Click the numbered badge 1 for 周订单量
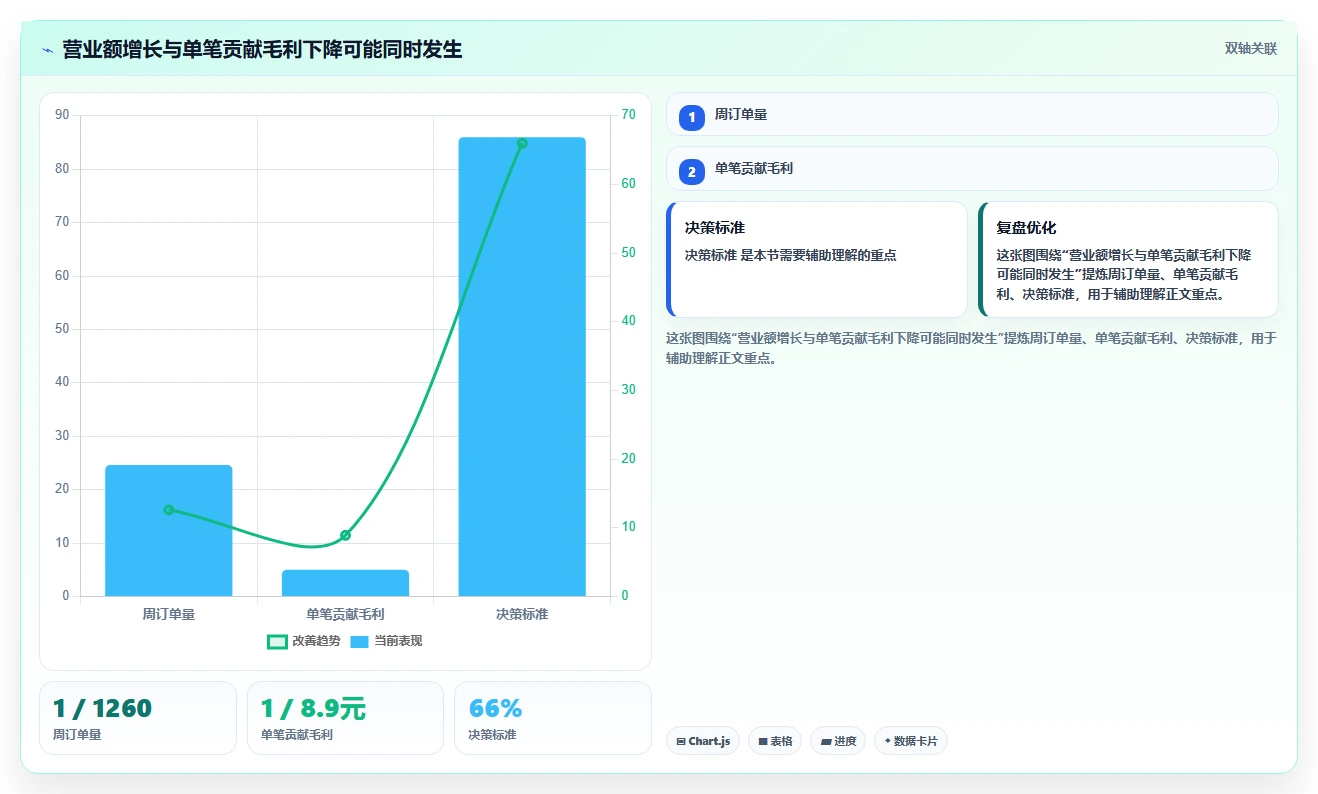This screenshot has width=1318, height=794. pyautogui.click(x=691, y=117)
